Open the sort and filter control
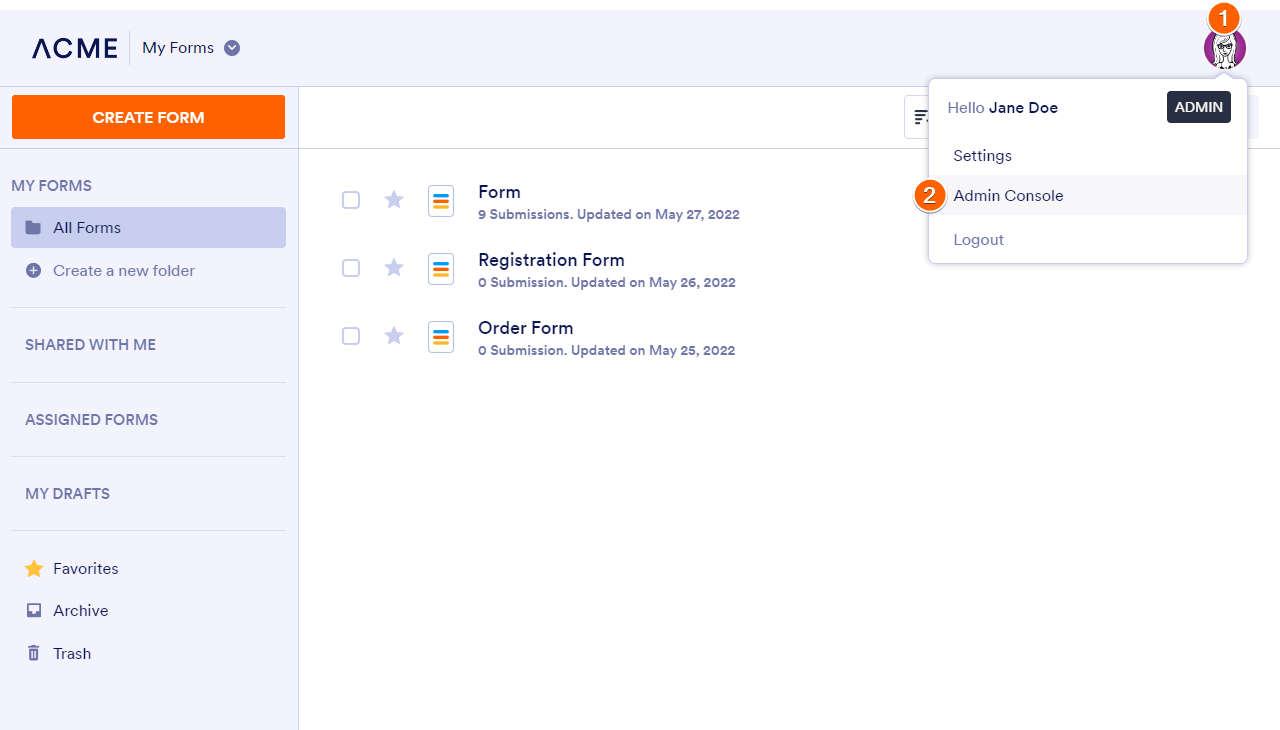Screen dimensions: 1280x730 (918, 118)
